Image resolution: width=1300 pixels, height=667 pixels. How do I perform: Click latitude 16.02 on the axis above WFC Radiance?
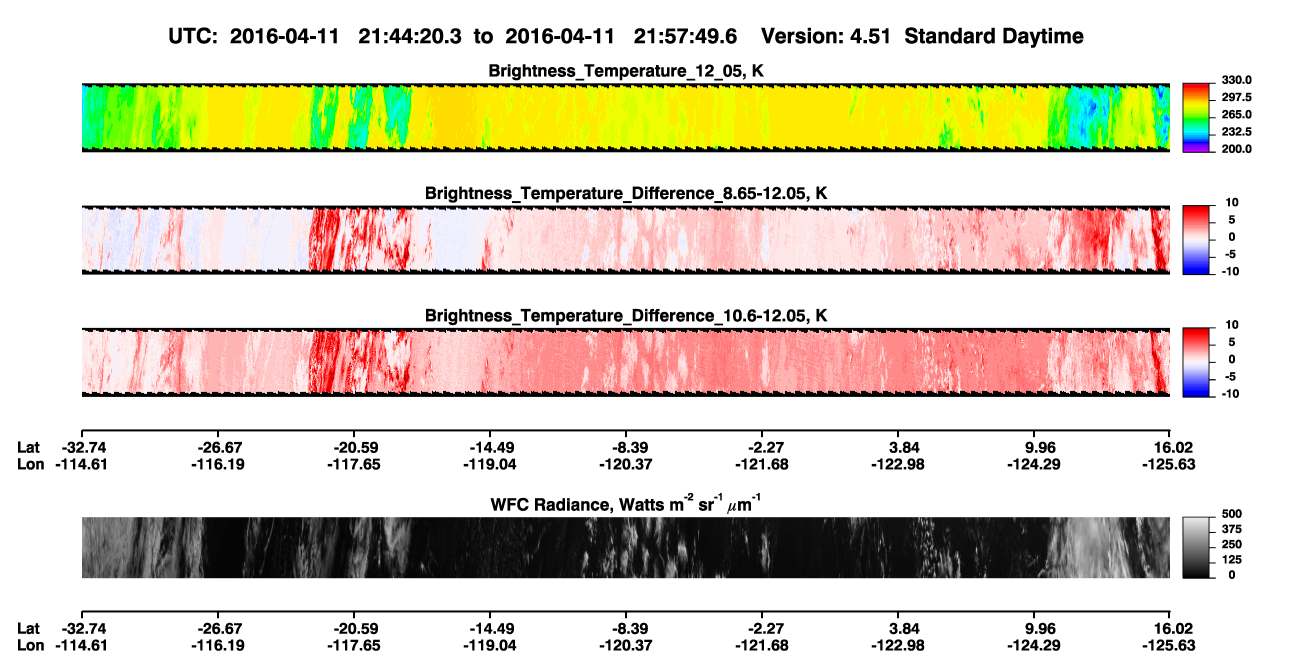1172,446
